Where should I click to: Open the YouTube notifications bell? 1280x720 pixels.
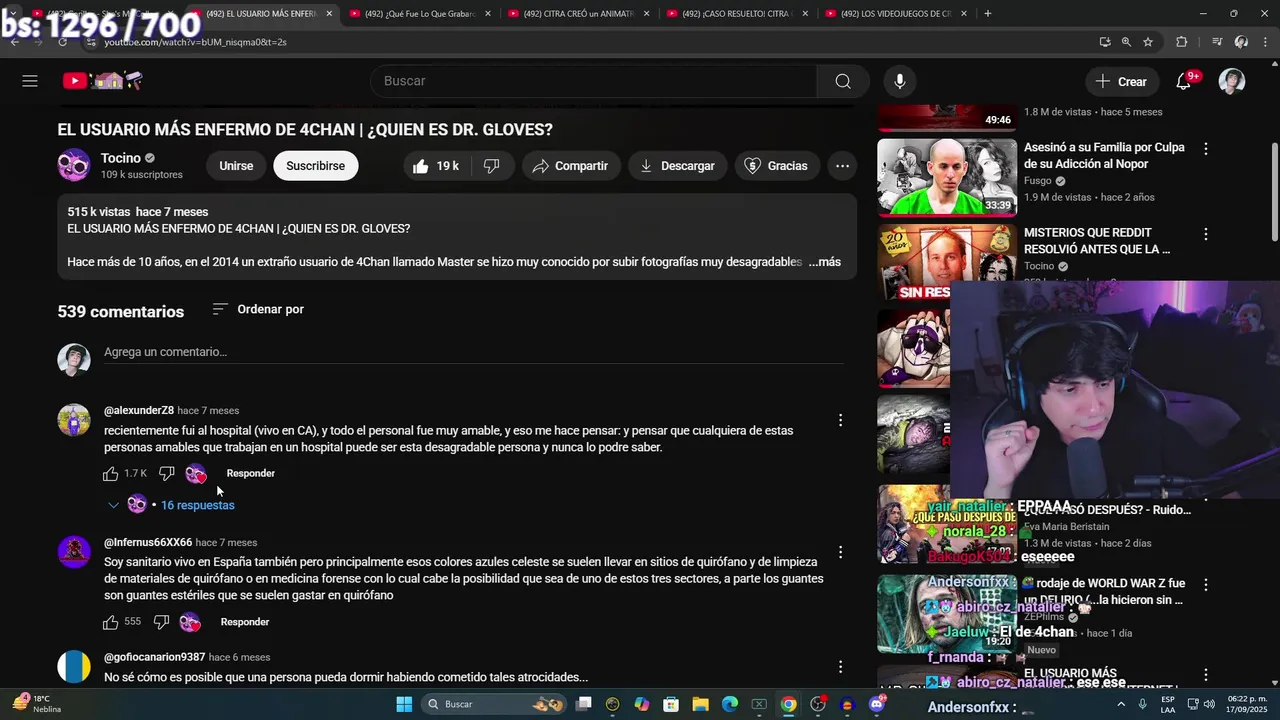tap(1184, 81)
